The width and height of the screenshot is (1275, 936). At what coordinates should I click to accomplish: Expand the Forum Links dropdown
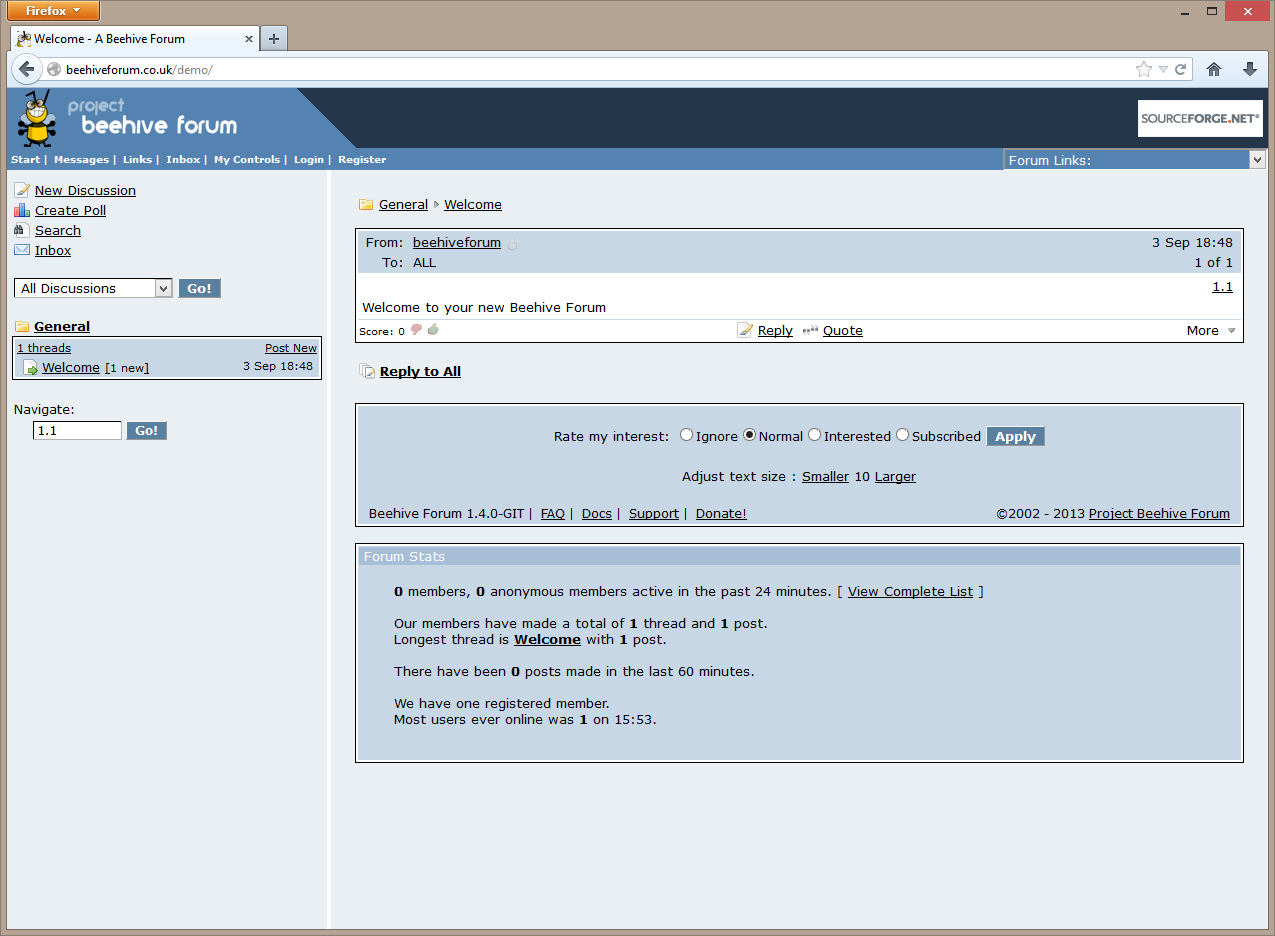coord(1257,159)
